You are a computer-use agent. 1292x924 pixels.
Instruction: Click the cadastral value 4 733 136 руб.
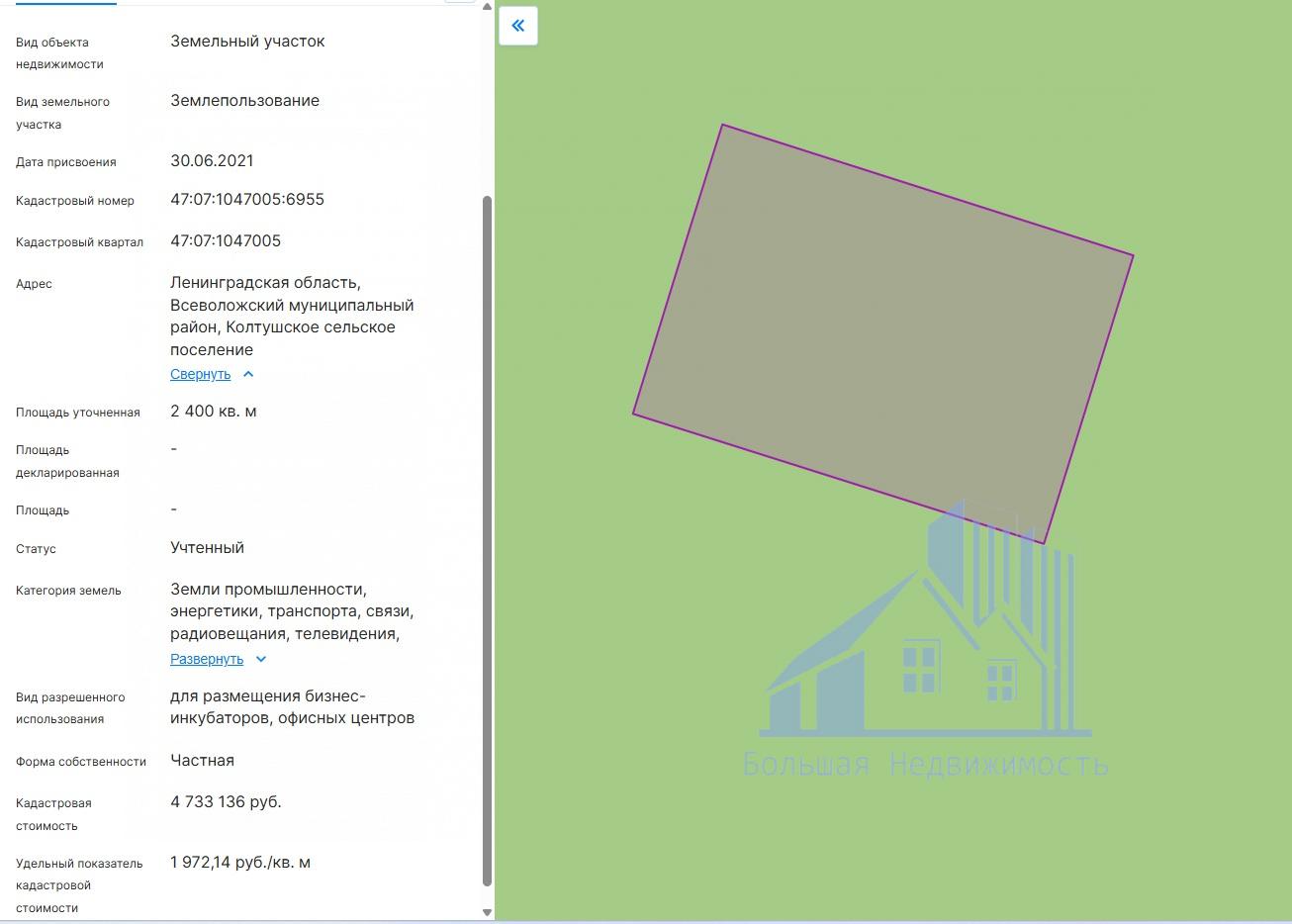[x=226, y=802]
